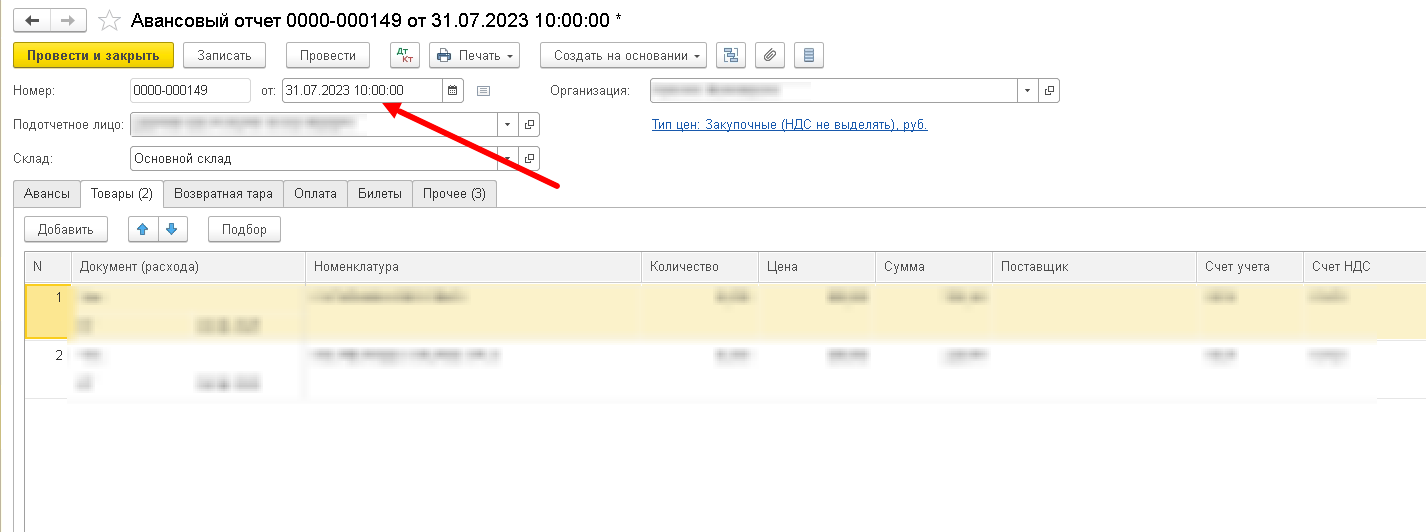This screenshot has width=1426, height=532.
Task: Go back with the left arrow button
Action: [x=32, y=20]
